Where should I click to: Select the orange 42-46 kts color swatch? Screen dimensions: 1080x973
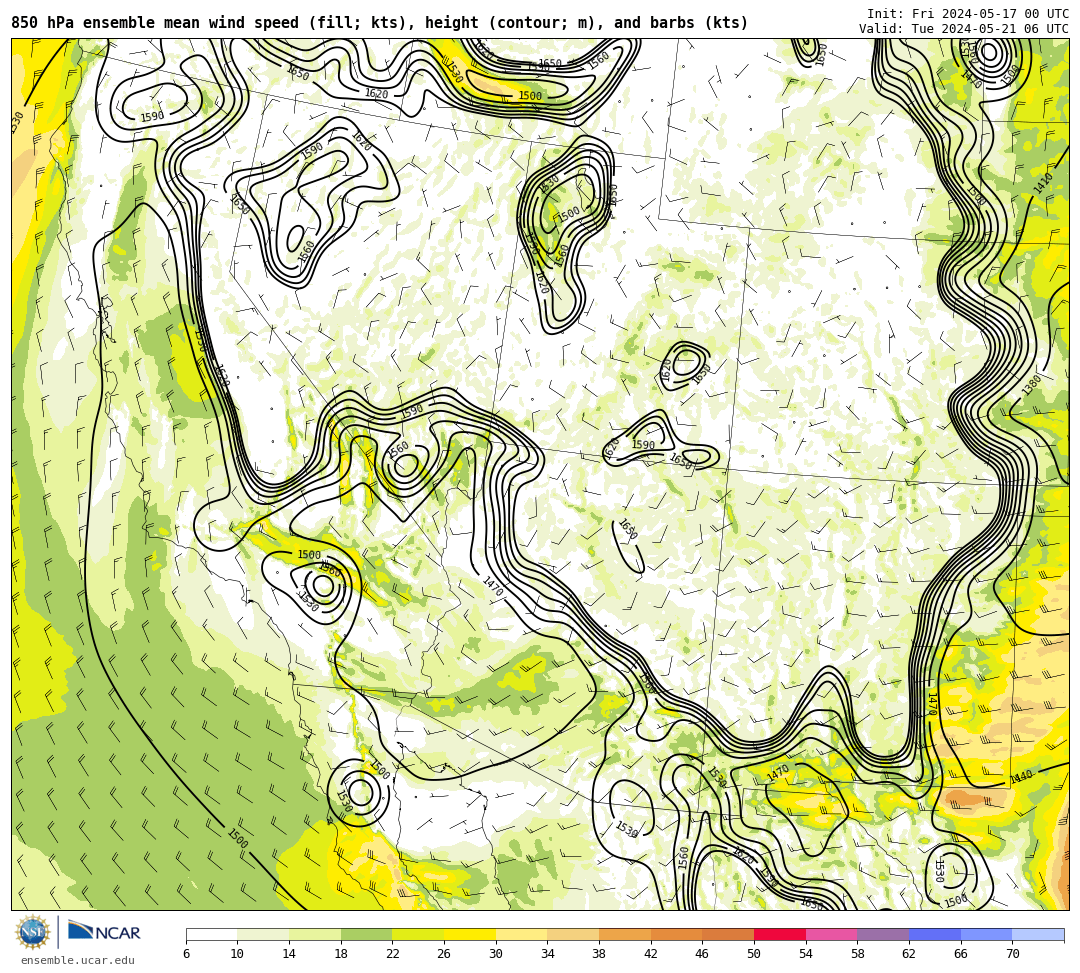[676, 934]
